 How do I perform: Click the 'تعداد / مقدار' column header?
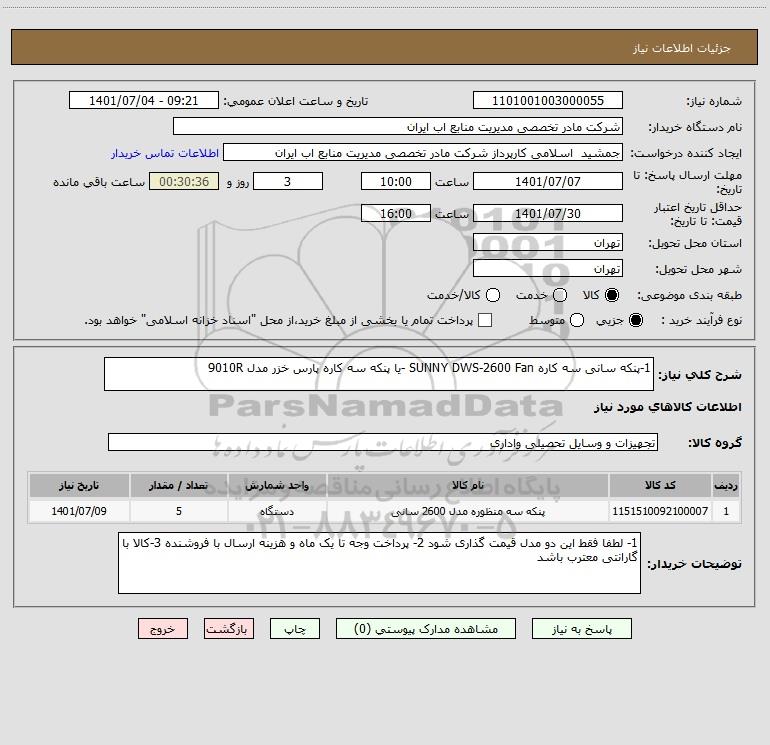click(179, 485)
